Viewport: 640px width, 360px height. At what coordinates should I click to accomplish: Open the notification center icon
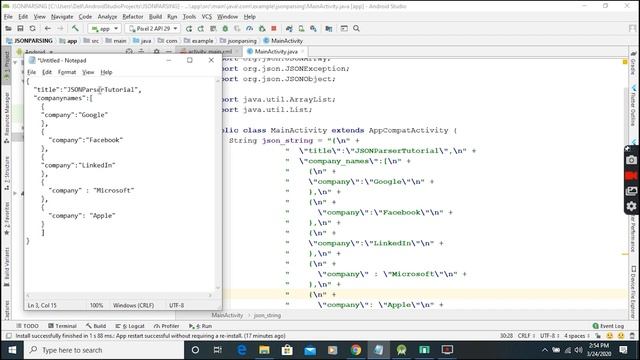pyautogui.click(x=623, y=350)
